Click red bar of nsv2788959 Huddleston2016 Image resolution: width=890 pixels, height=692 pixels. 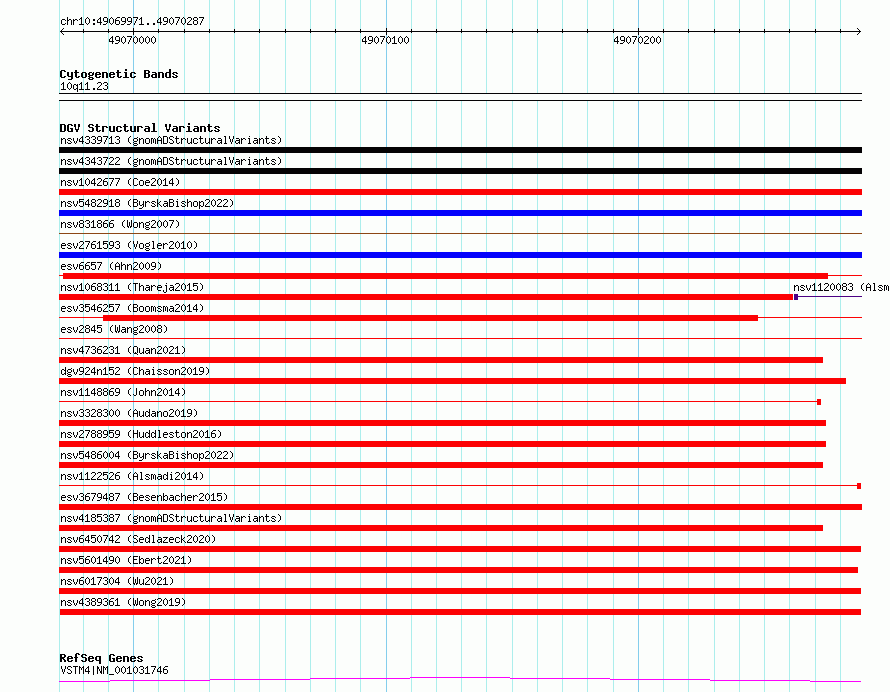coord(443,444)
